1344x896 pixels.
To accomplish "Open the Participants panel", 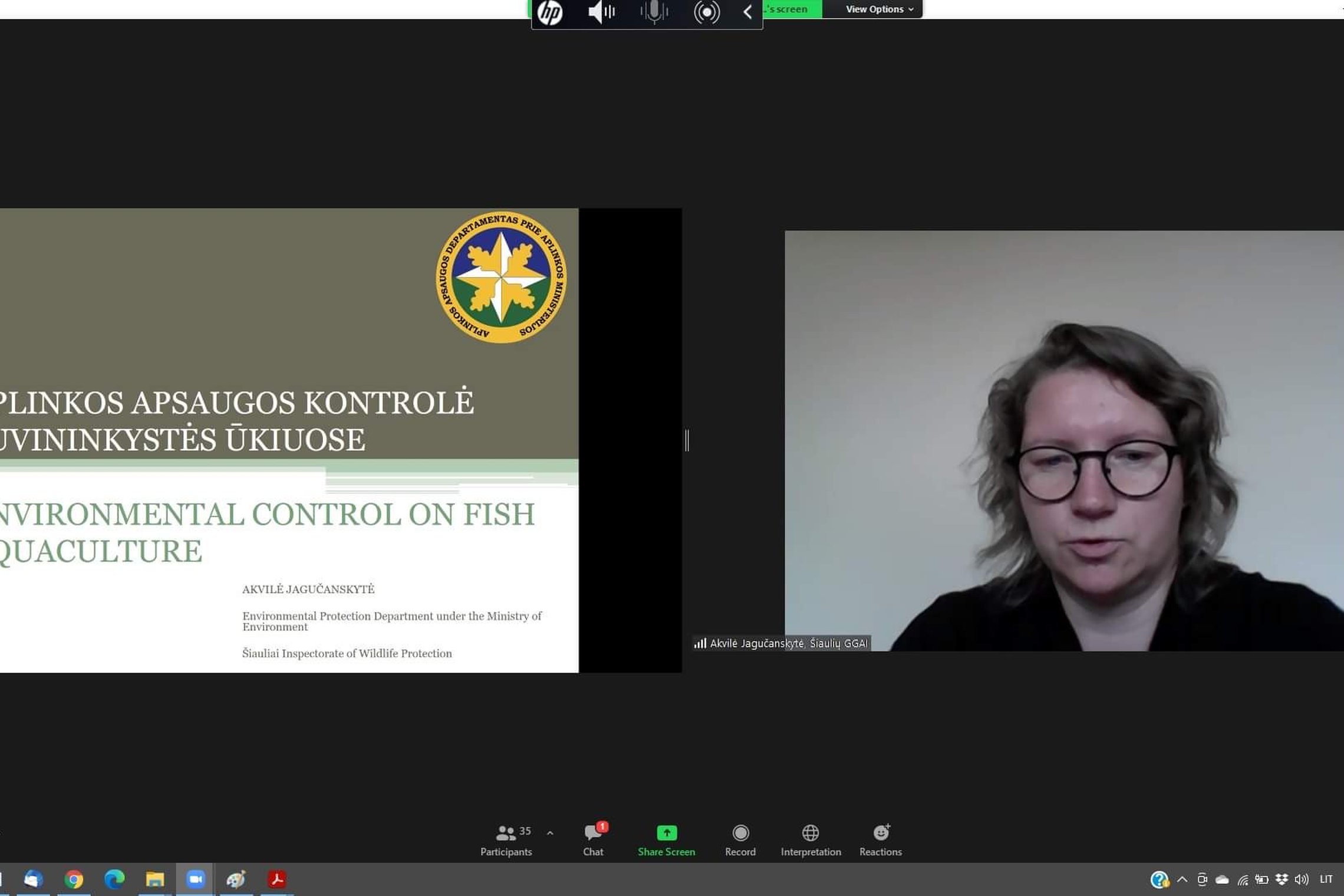I will tap(506, 840).
